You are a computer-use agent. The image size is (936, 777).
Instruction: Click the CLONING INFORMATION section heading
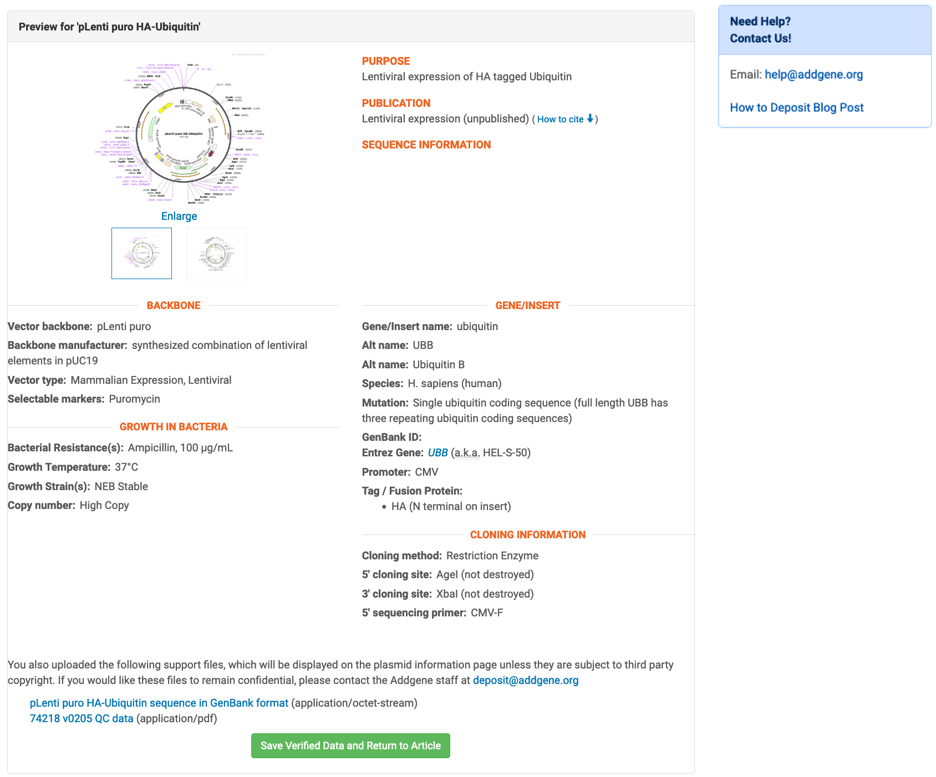[x=527, y=534]
